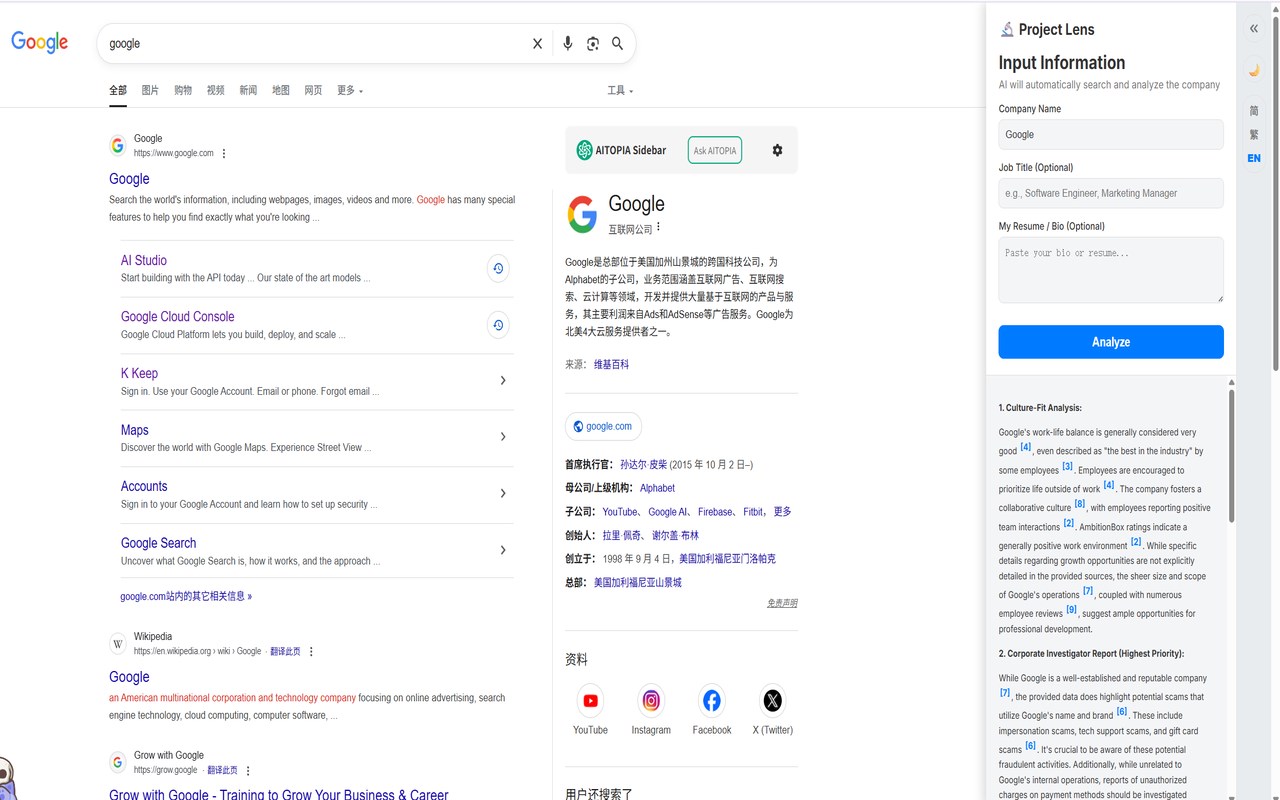Open the YouTube profile icon

tap(590, 701)
